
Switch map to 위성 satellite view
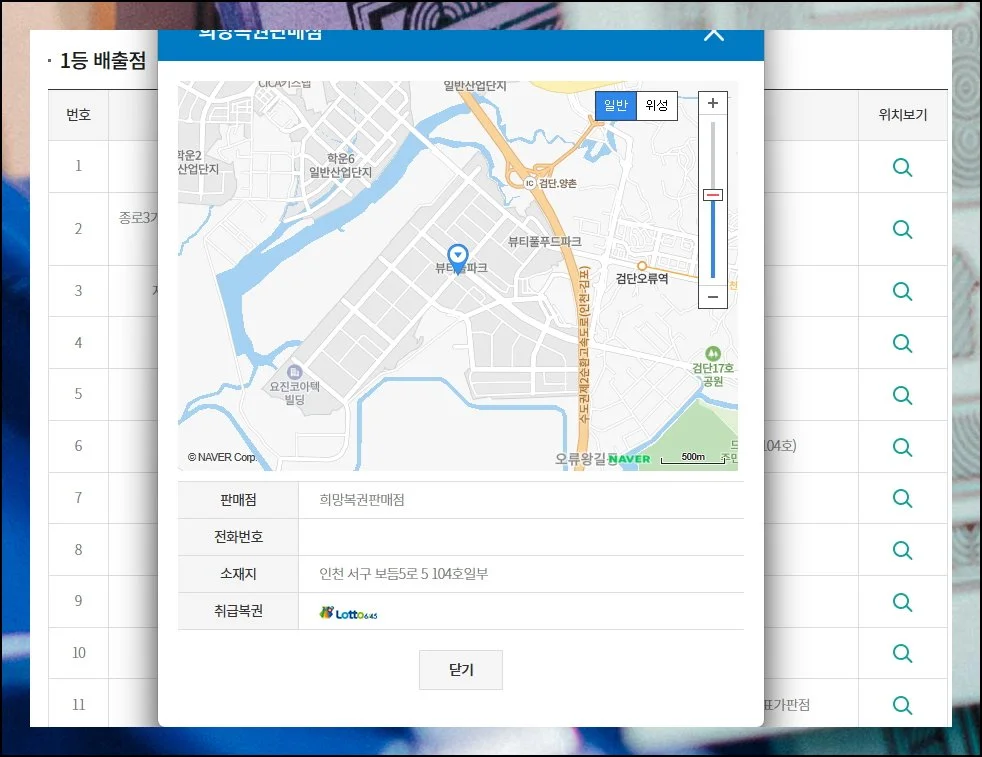657,106
